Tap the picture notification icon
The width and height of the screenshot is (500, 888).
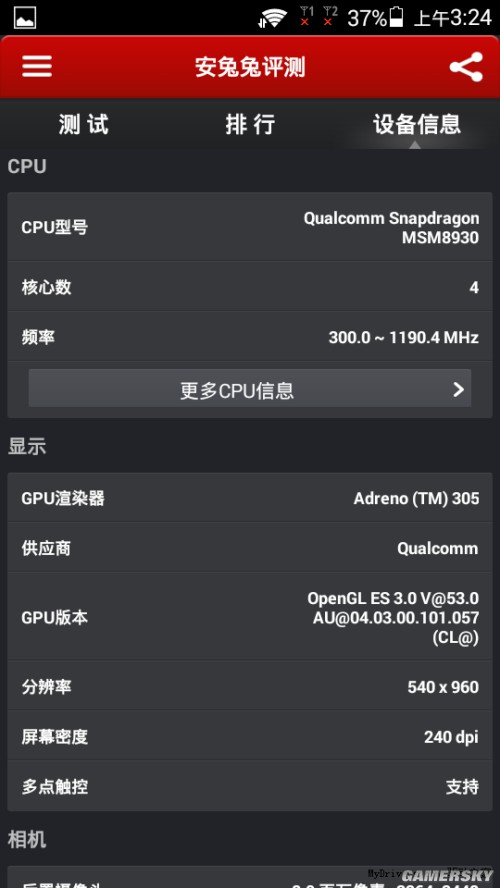click(24, 18)
